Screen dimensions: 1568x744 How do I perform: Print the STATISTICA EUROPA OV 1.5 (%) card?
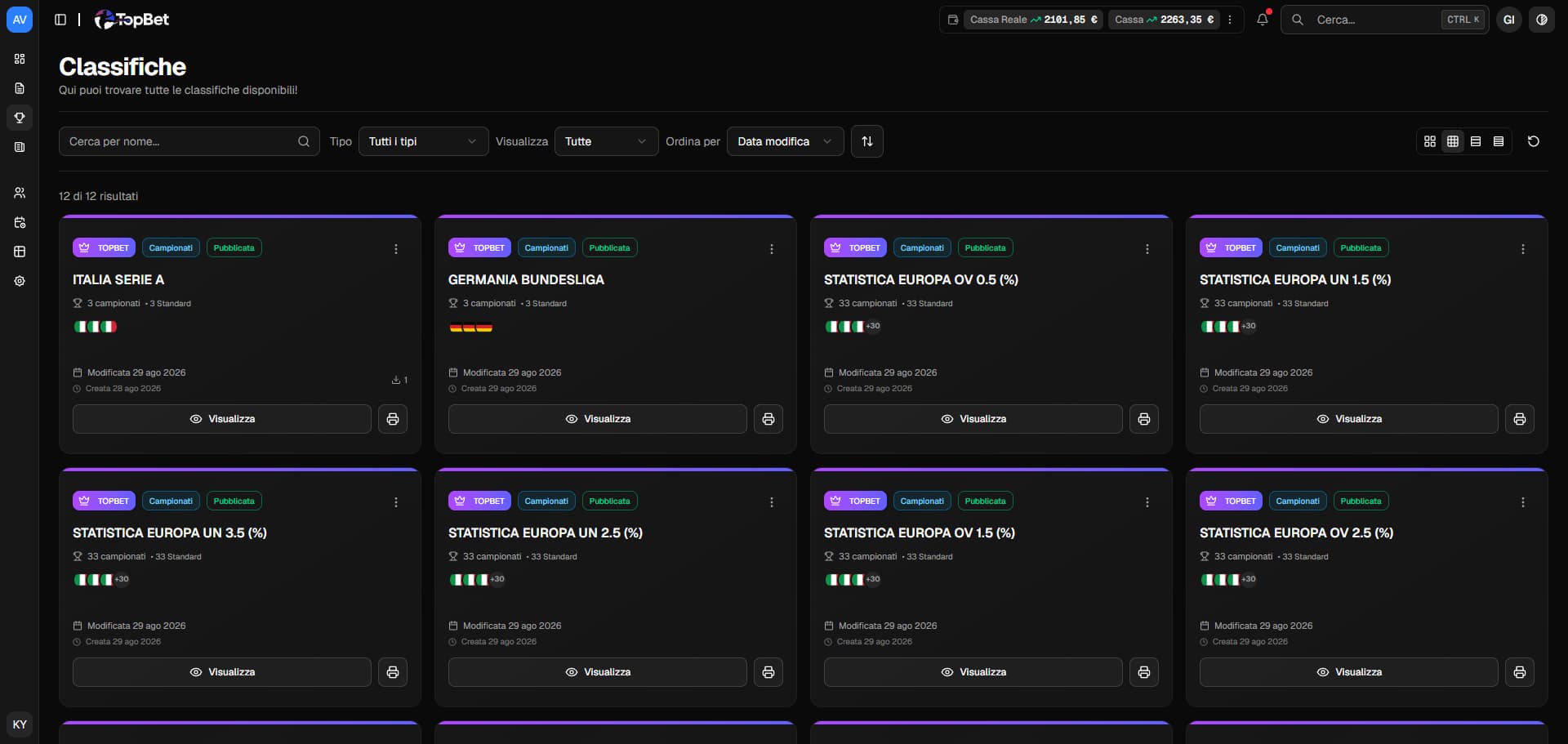(1144, 672)
